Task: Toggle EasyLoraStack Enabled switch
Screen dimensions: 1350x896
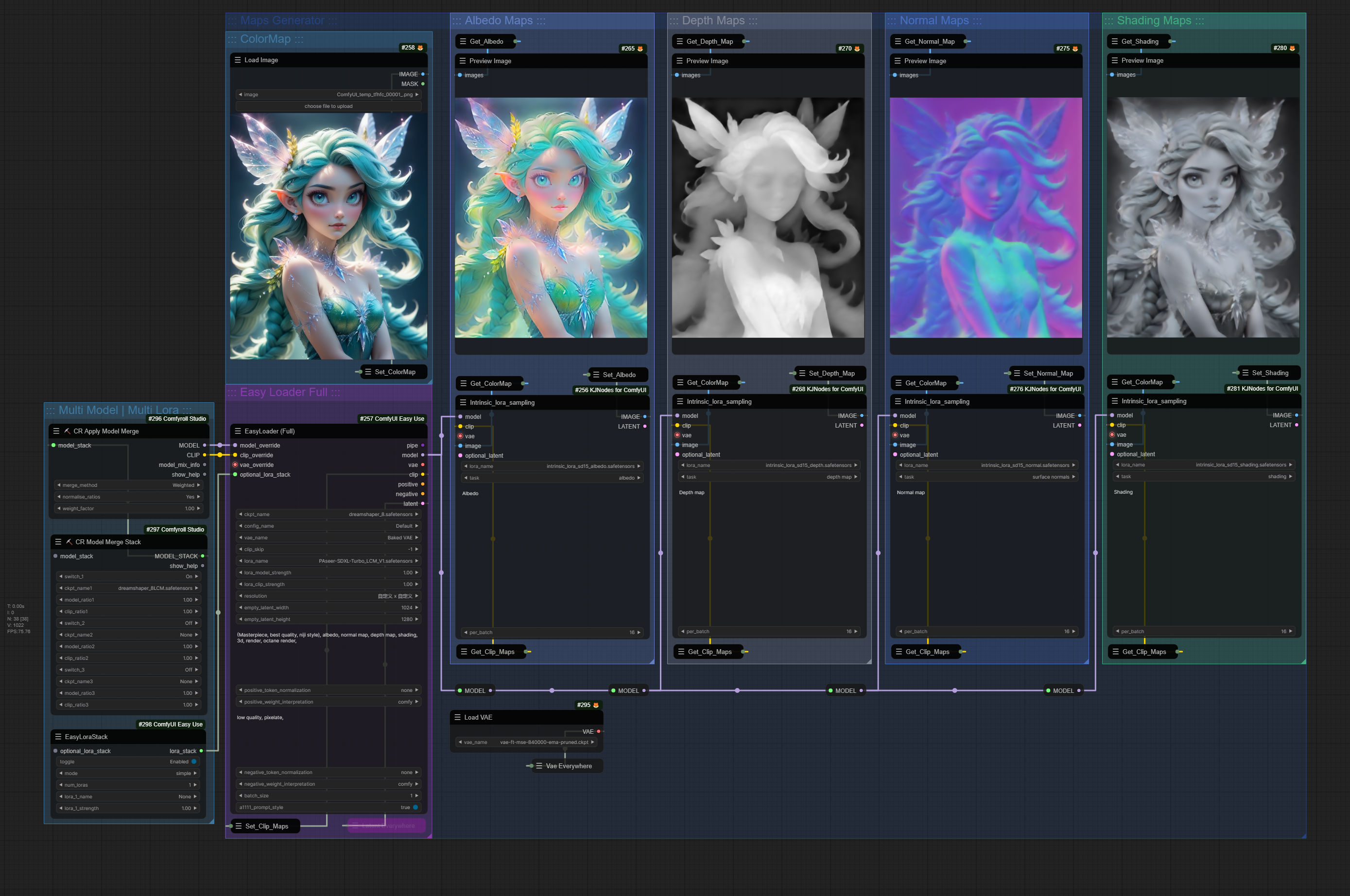Action: 194,762
